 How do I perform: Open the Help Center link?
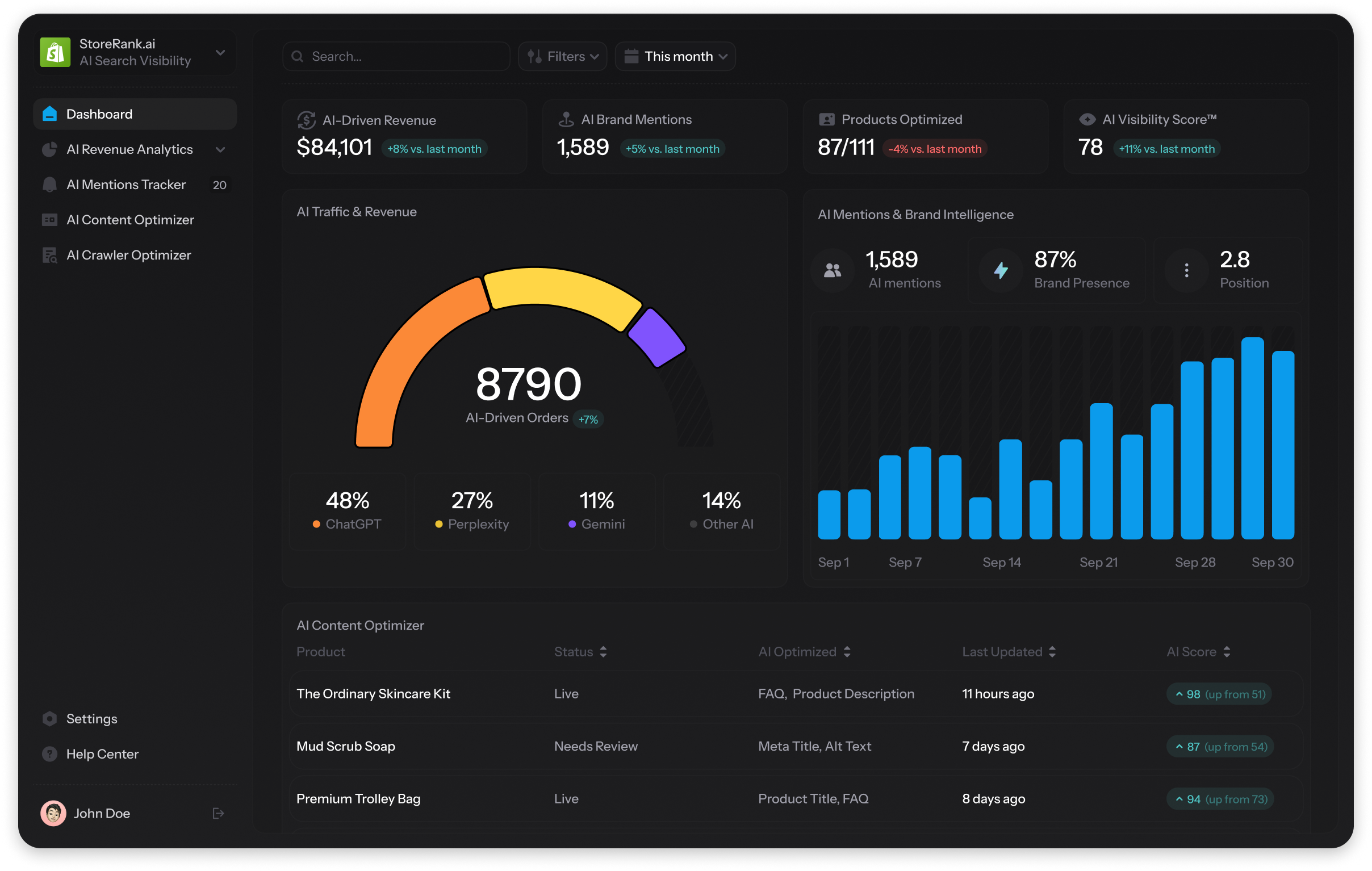tap(102, 754)
